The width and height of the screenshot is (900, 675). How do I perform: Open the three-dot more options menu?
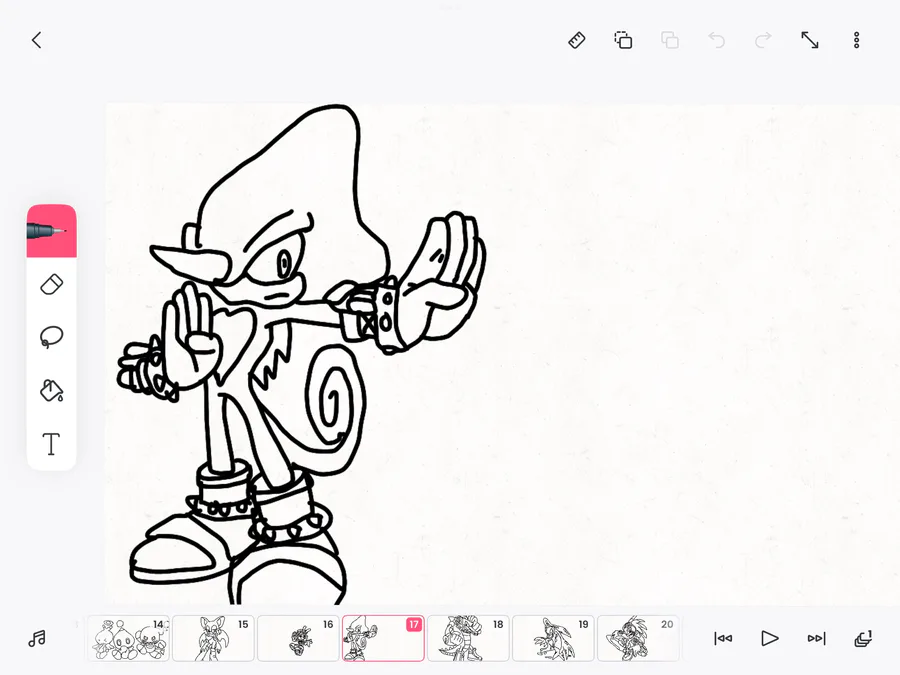pyautogui.click(x=856, y=40)
